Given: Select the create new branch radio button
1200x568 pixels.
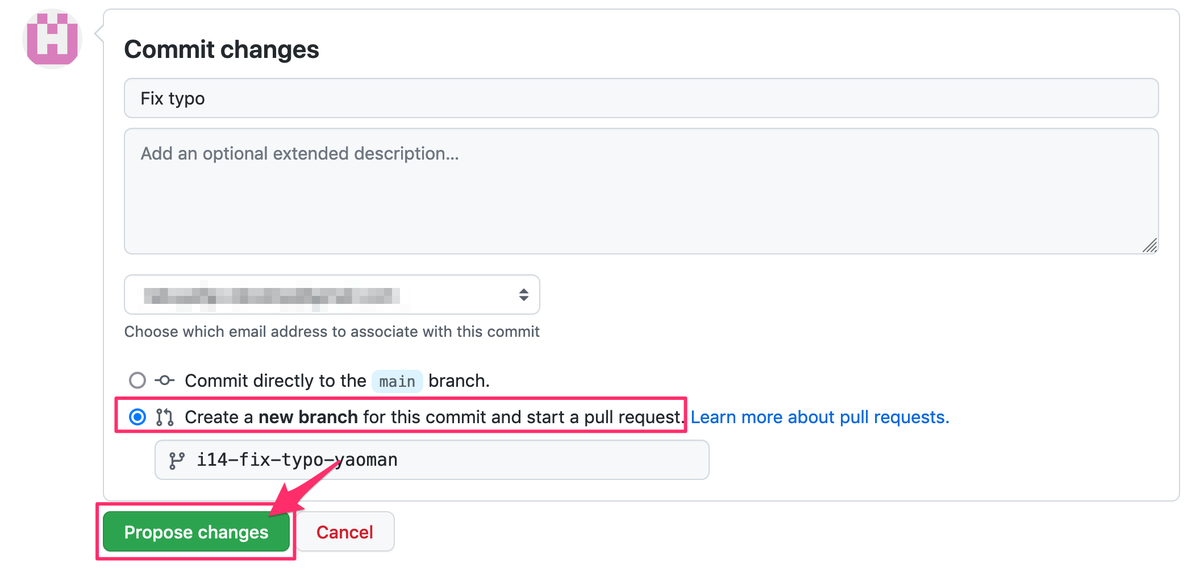Looking at the screenshot, I should 138,417.
